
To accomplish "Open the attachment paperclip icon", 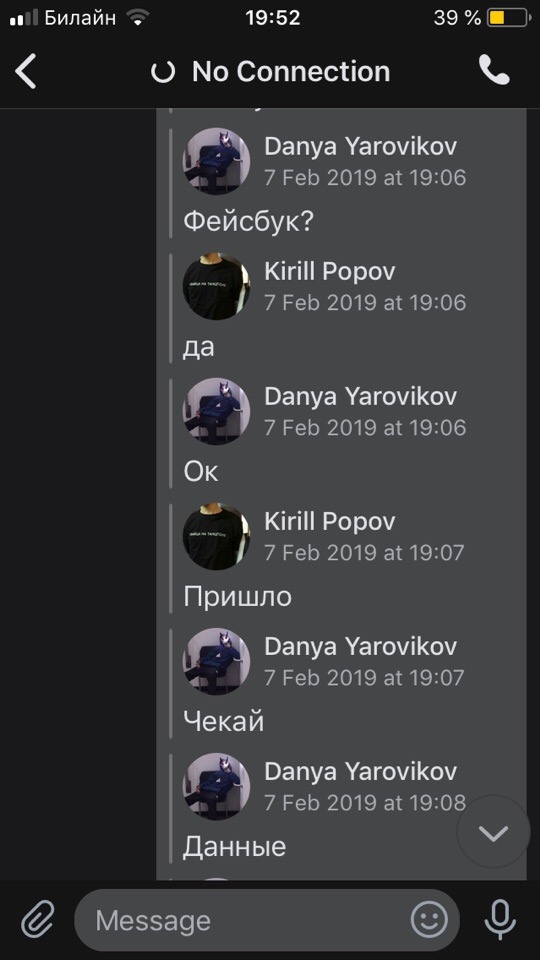I will pyautogui.click(x=37, y=920).
